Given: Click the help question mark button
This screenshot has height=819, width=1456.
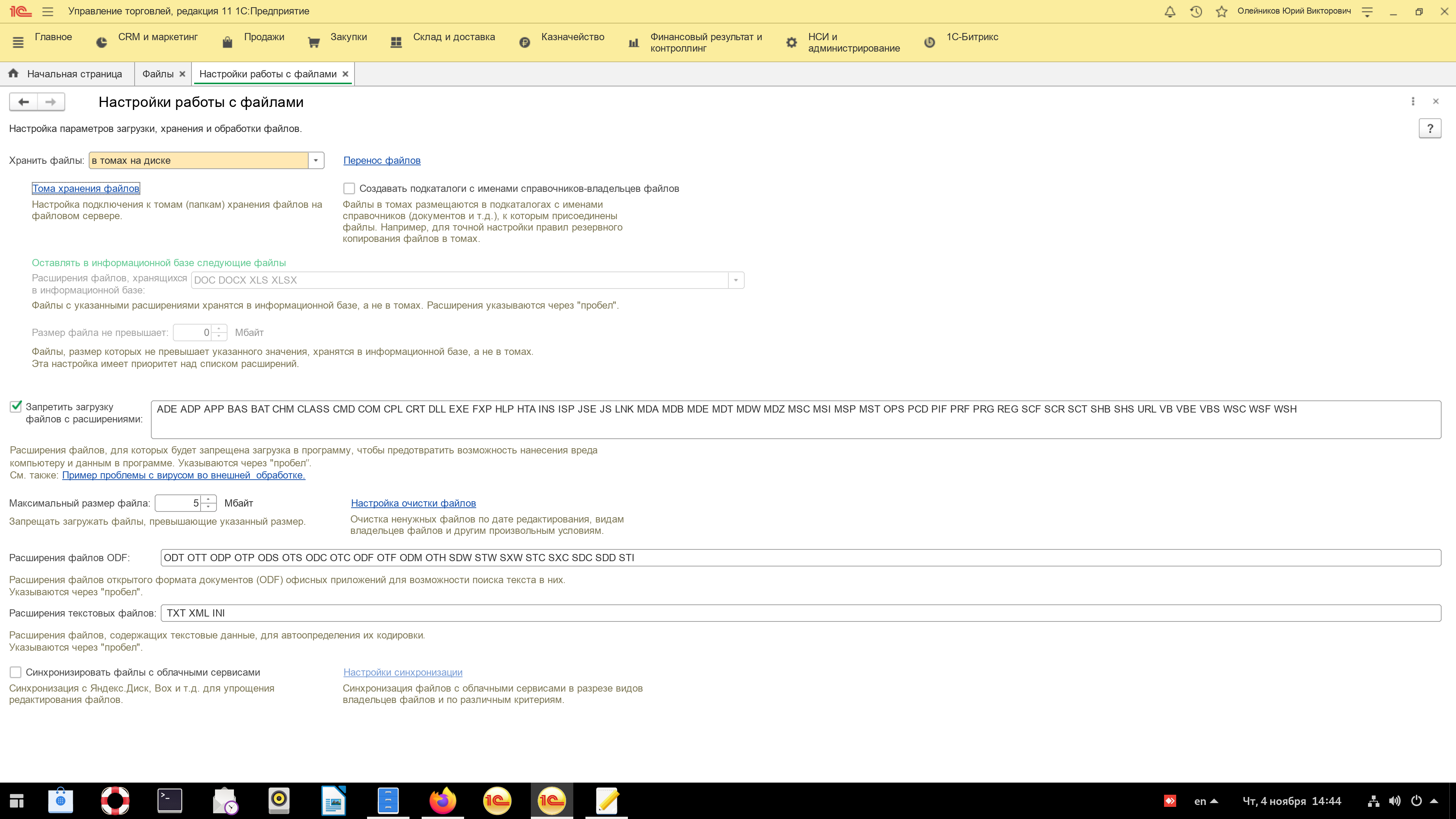Looking at the screenshot, I should pyautogui.click(x=1429, y=129).
